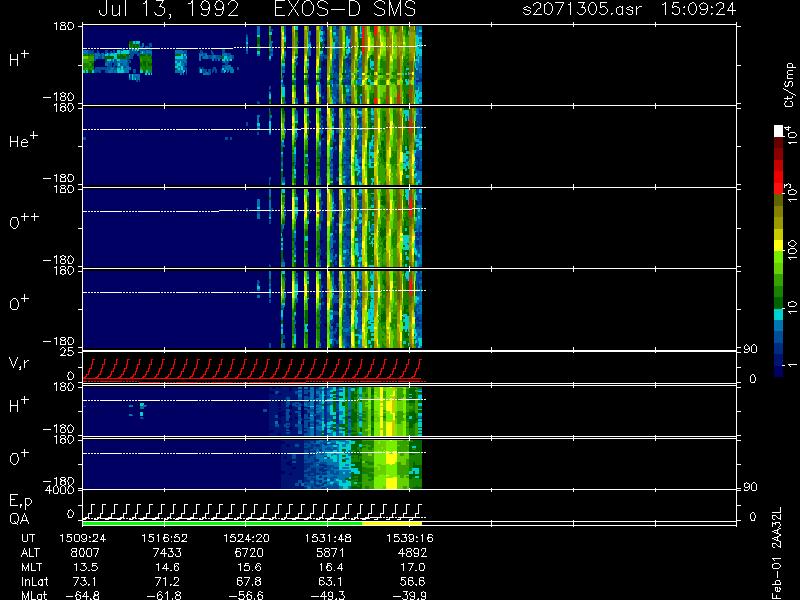
Task: Click the altitude value "8007"
Action: [86, 553]
